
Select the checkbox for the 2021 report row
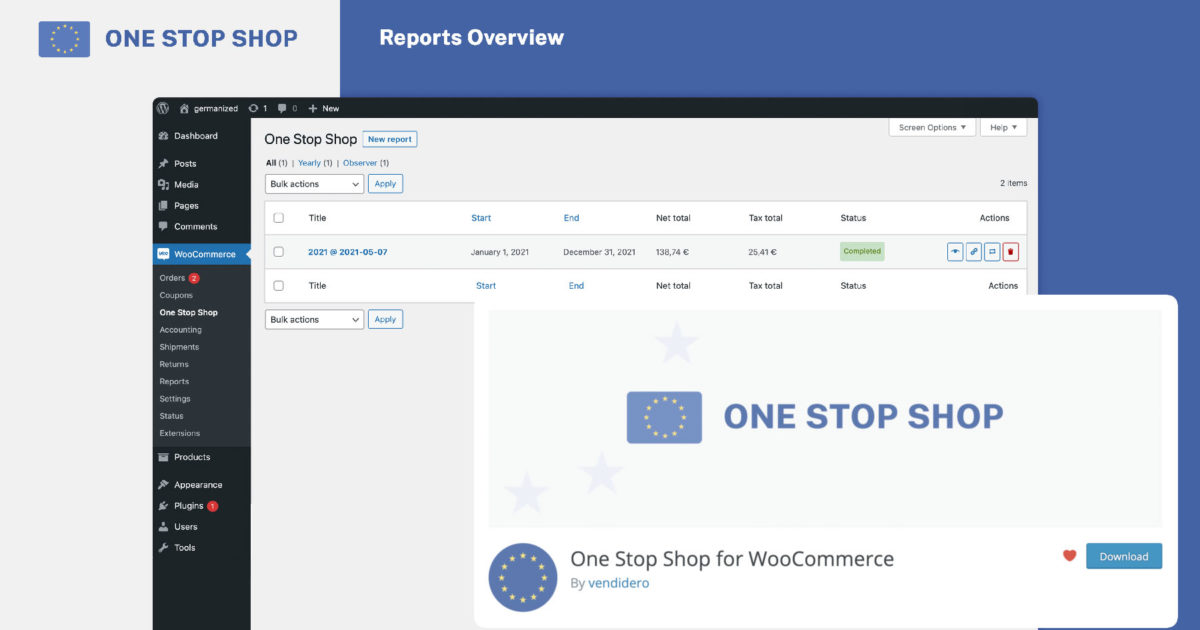pos(279,251)
